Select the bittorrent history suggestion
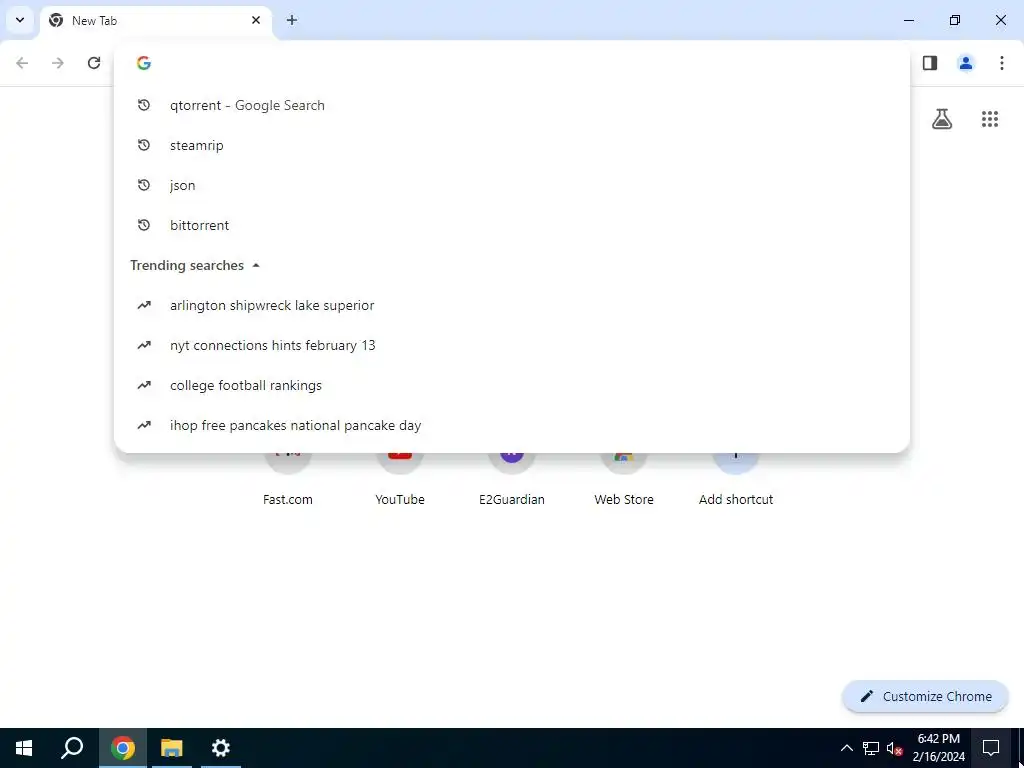Viewport: 1024px width, 768px height. (511, 225)
